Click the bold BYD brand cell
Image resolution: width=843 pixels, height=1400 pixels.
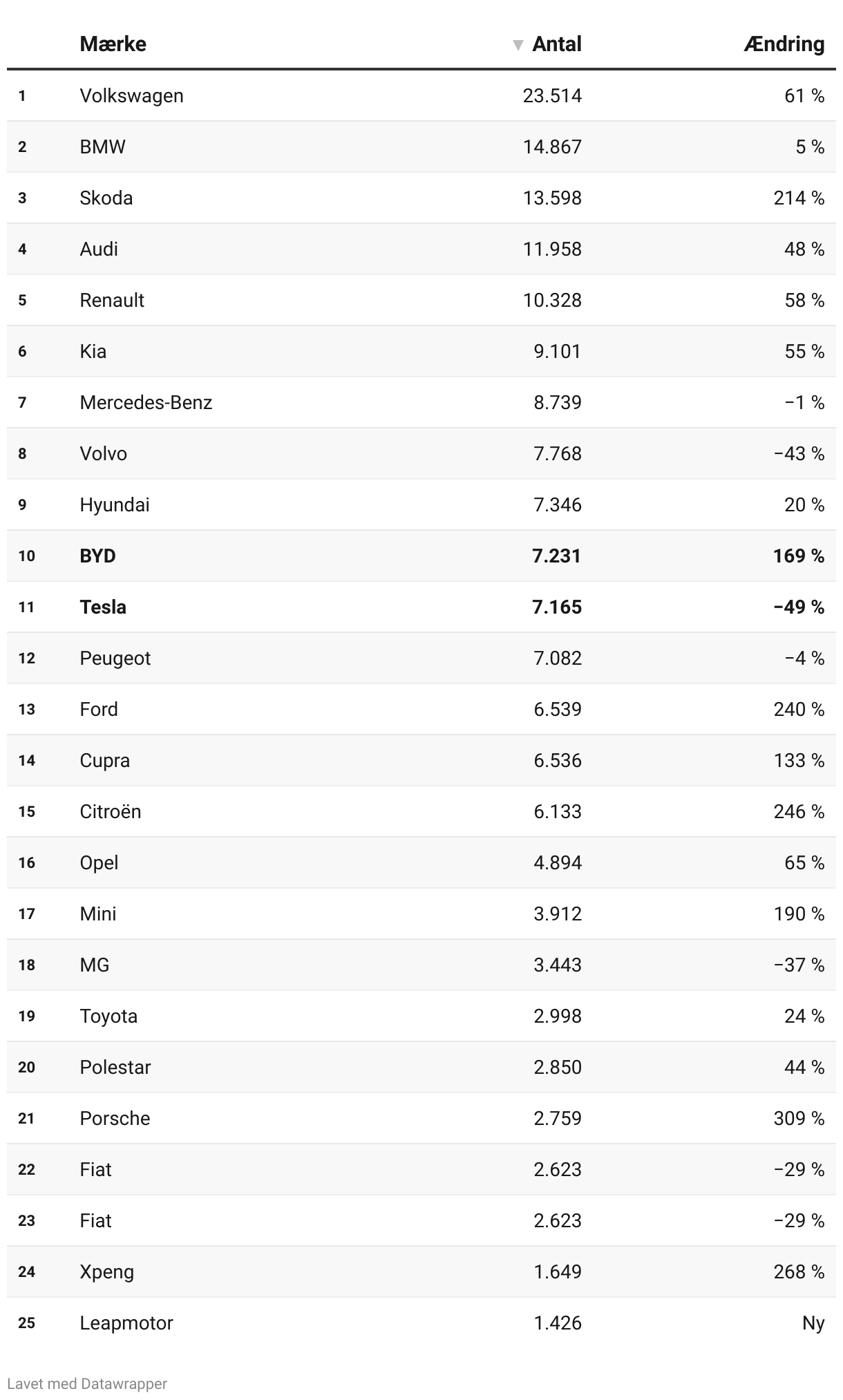click(97, 556)
